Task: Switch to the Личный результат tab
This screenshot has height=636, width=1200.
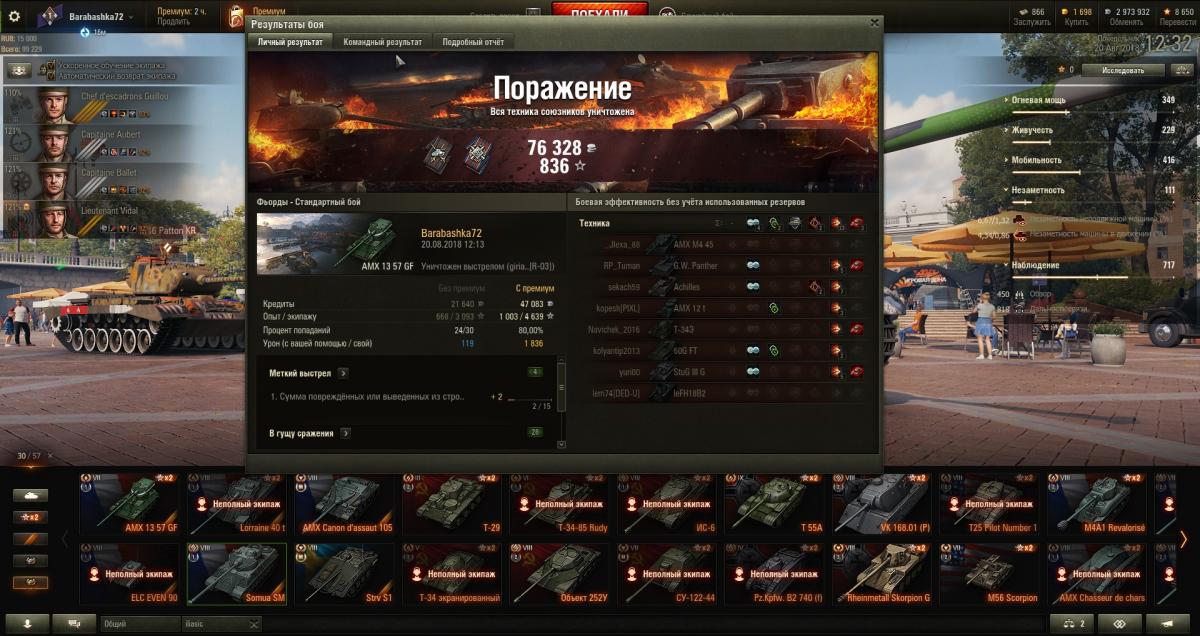Action: [290, 42]
